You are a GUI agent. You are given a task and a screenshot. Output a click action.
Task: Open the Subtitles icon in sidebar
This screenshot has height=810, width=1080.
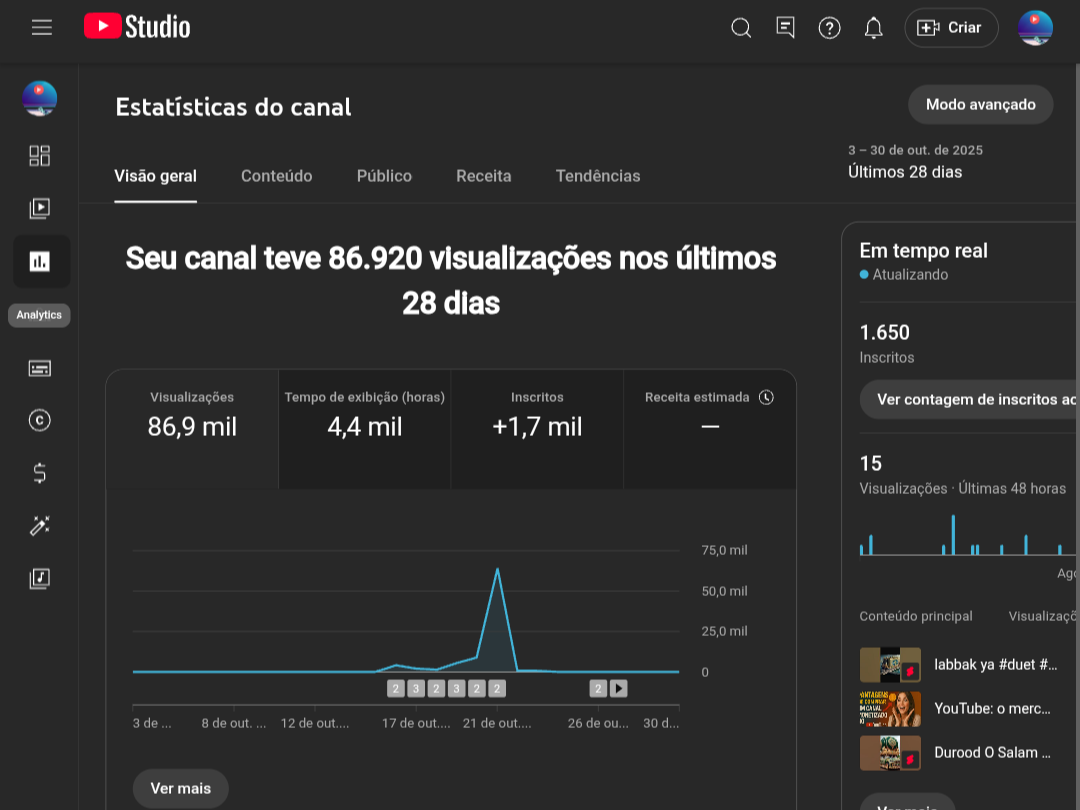coord(39,368)
